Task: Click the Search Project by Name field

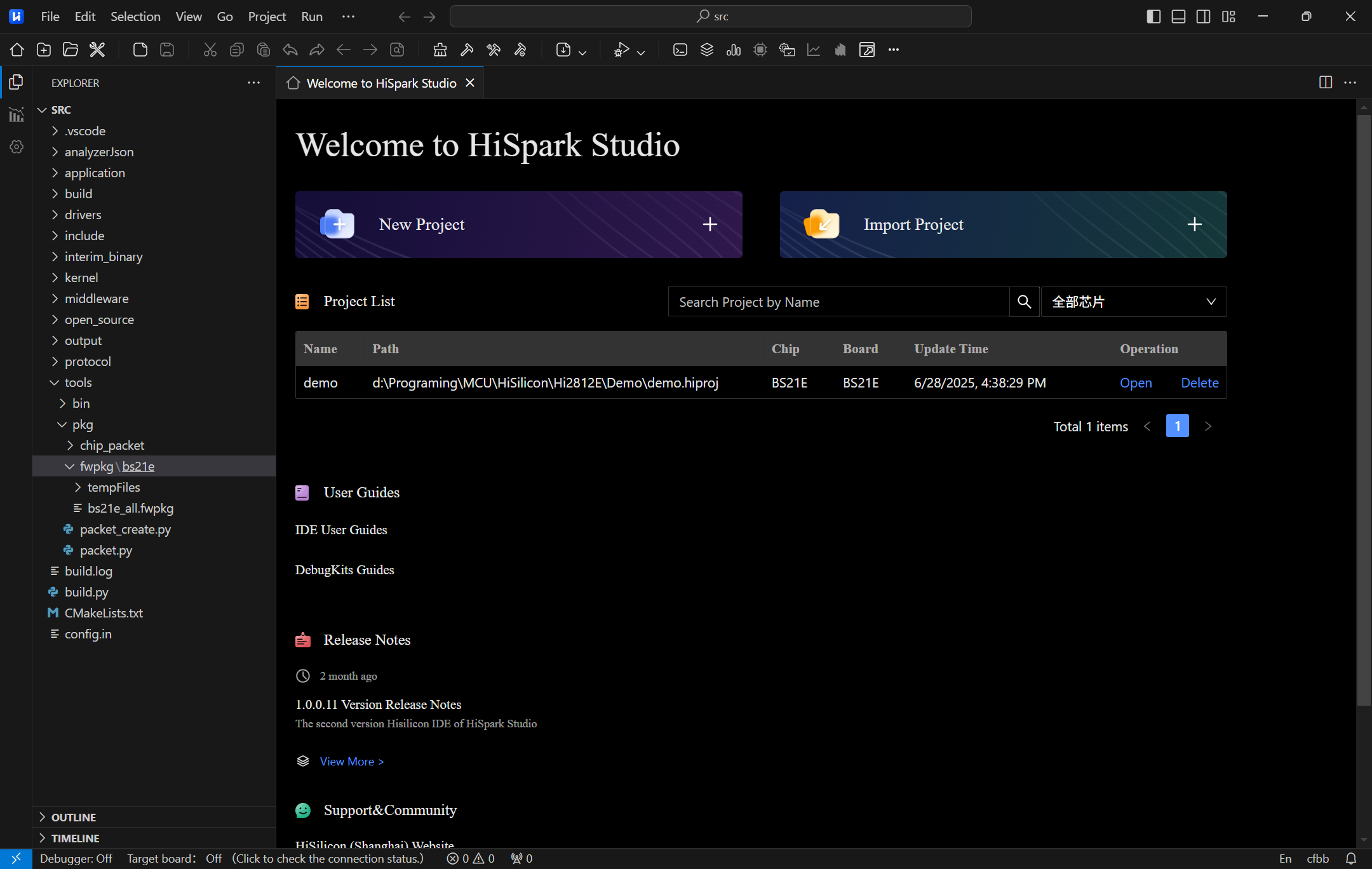Action: [x=838, y=302]
